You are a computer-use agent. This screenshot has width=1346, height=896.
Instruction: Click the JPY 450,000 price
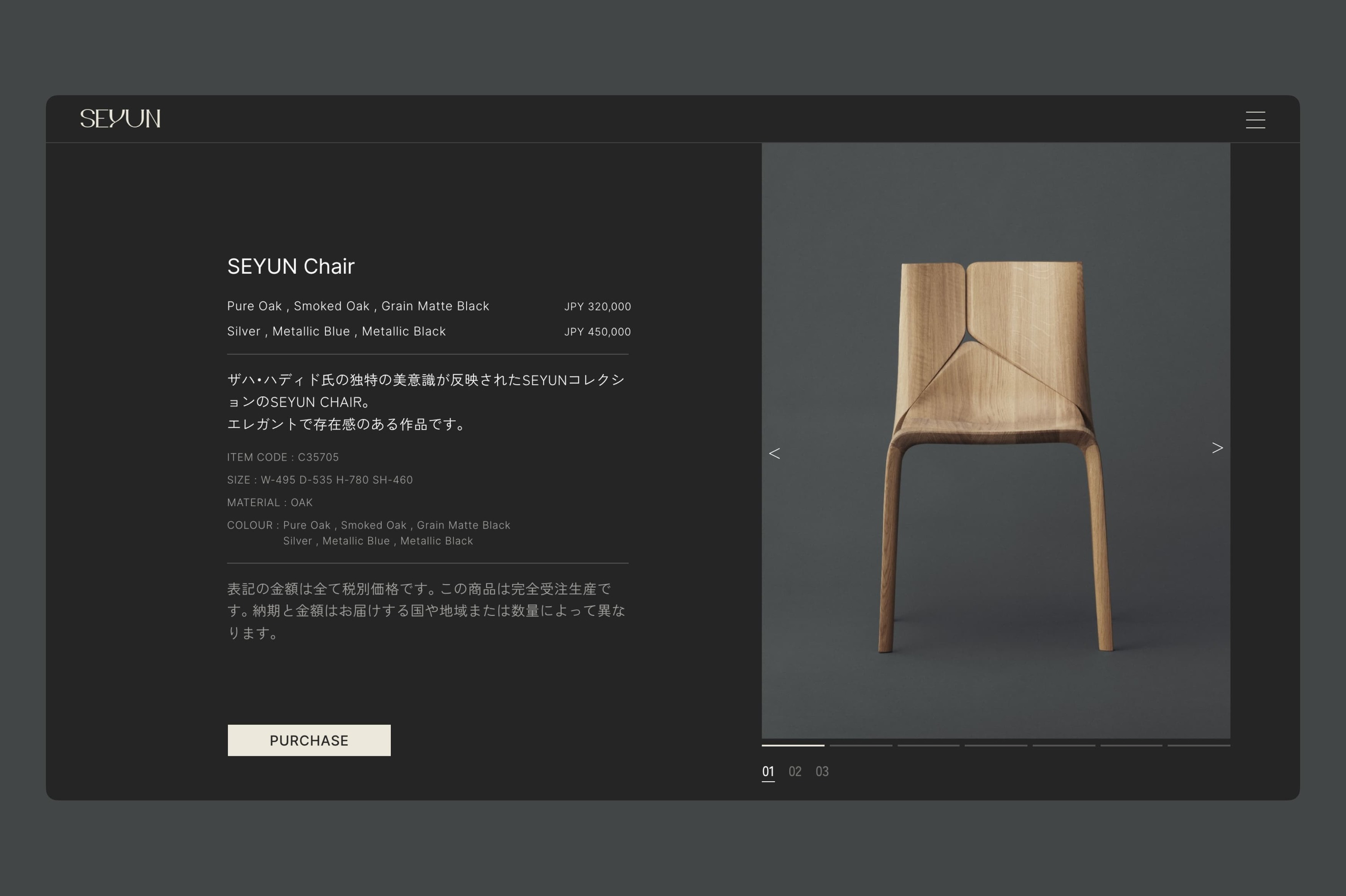point(597,331)
